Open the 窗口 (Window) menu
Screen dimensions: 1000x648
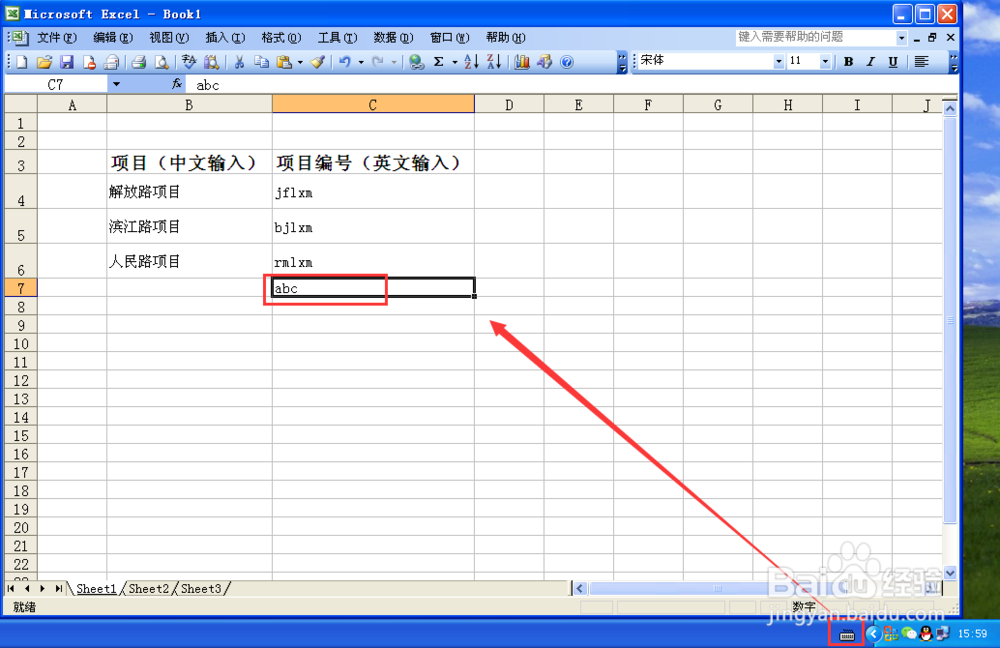[450, 38]
